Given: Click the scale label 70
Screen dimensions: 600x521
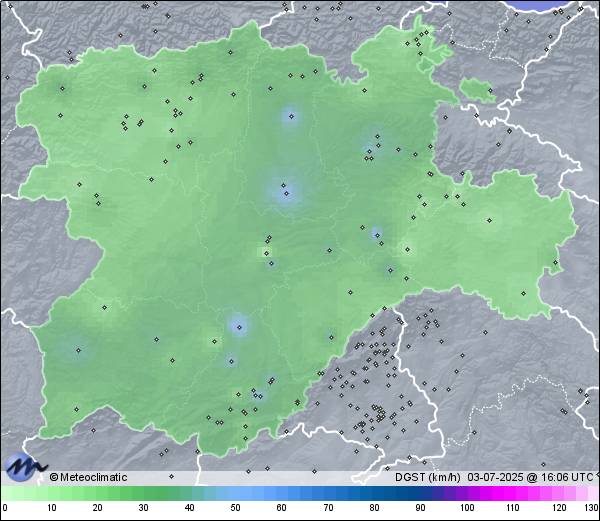Looking at the screenshot, I should (x=328, y=508).
